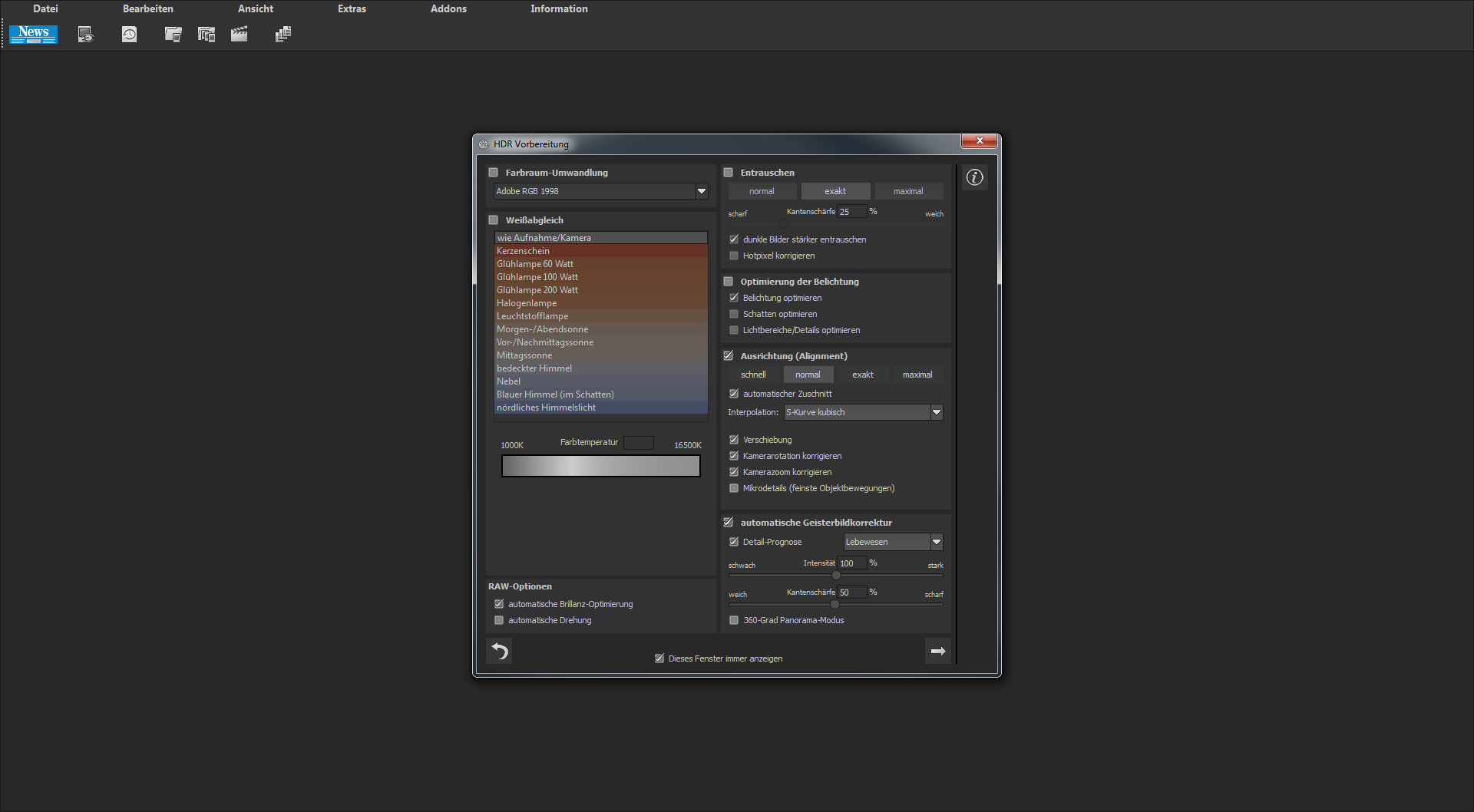Click the reset undo arrow icon
1474x812 pixels.
click(500, 651)
